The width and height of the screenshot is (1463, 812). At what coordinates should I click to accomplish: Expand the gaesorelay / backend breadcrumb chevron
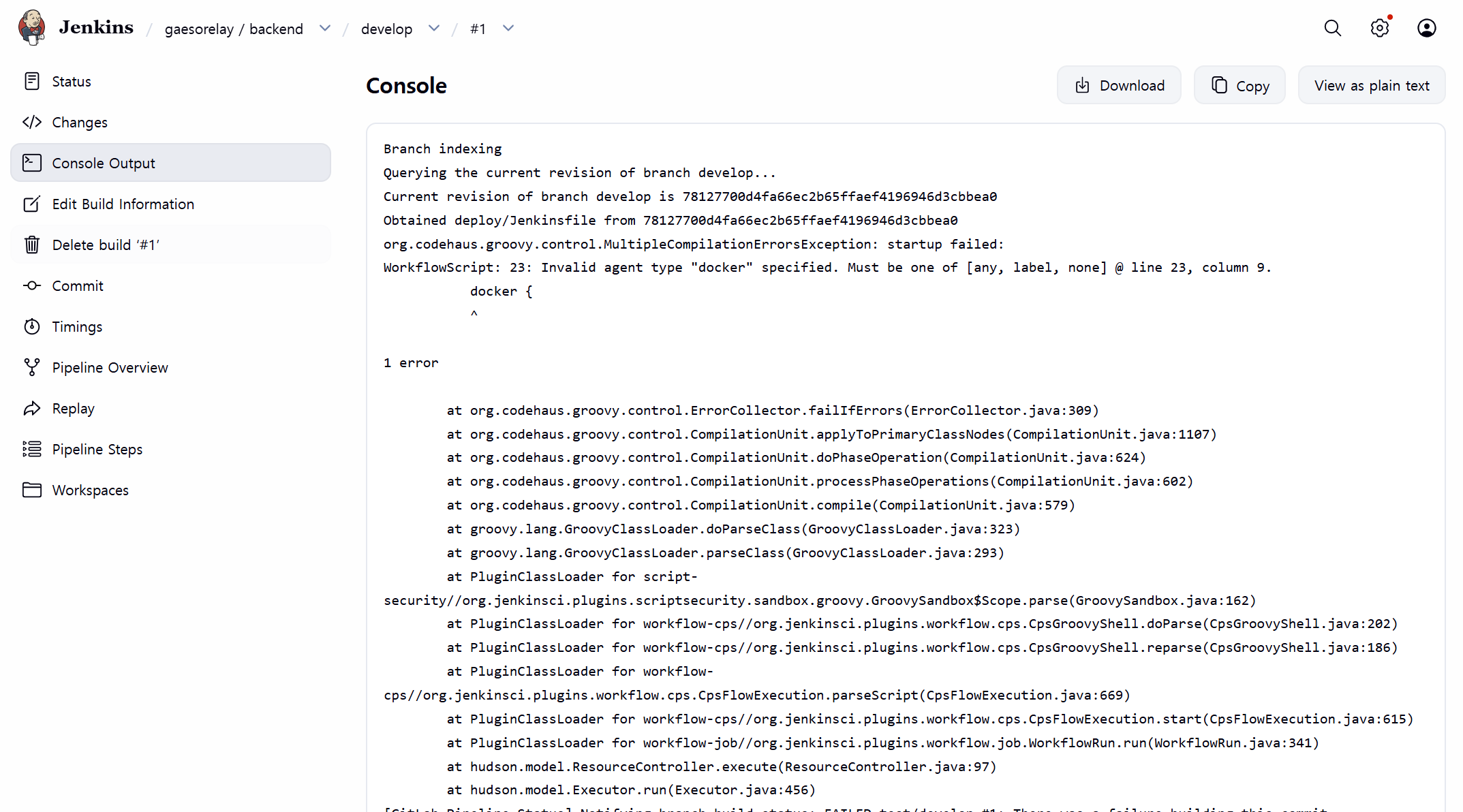coord(325,28)
